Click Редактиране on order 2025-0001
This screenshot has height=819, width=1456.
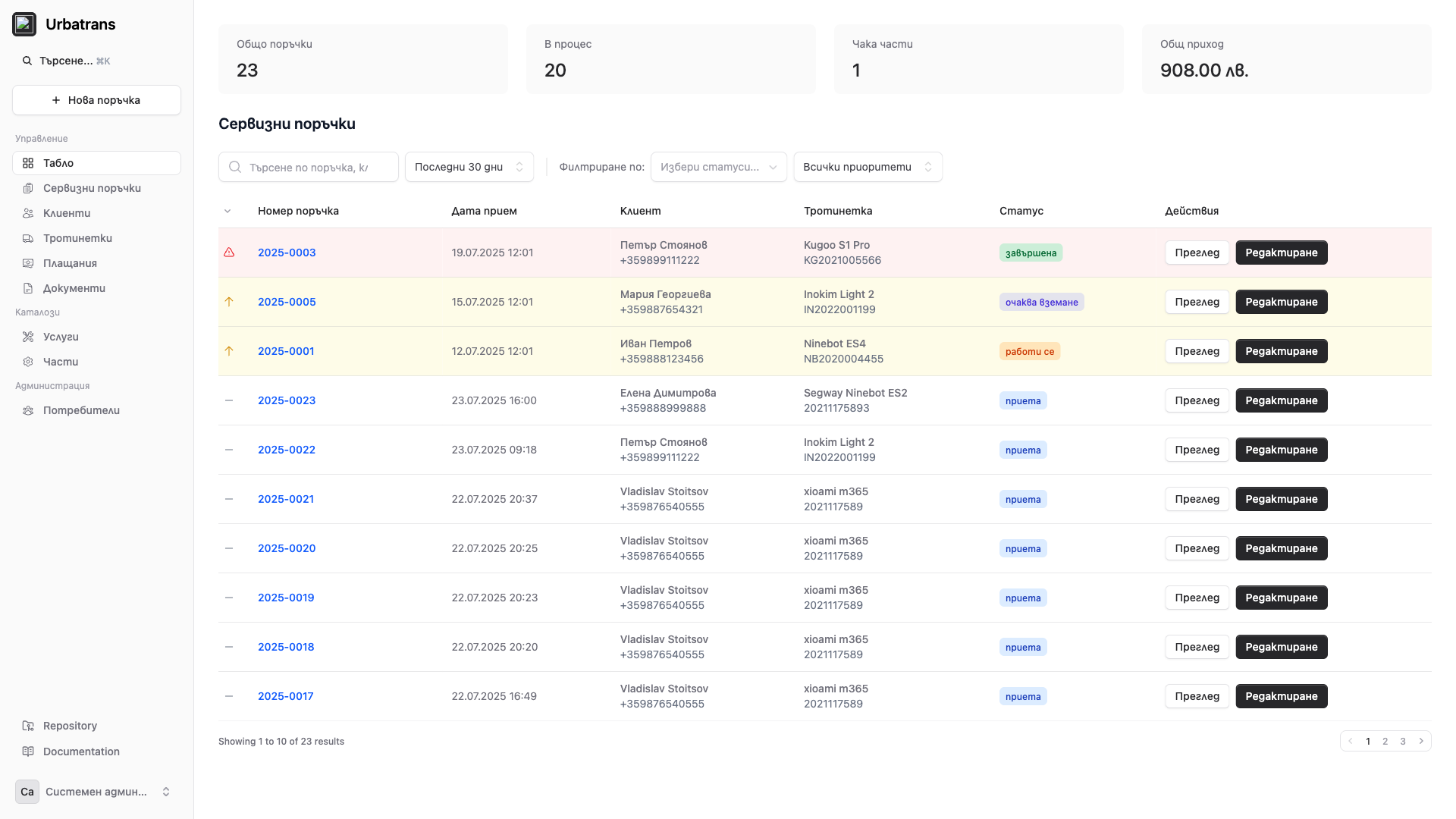(1281, 351)
